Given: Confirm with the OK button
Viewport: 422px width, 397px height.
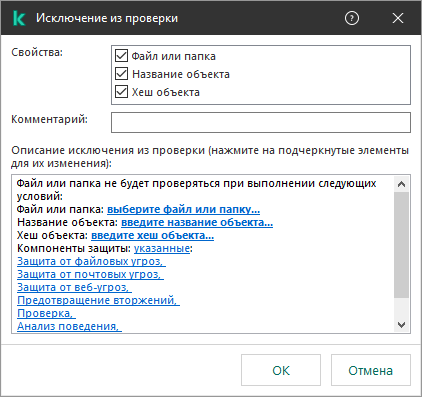Looking at the screenshot, I should coord(281,370).
